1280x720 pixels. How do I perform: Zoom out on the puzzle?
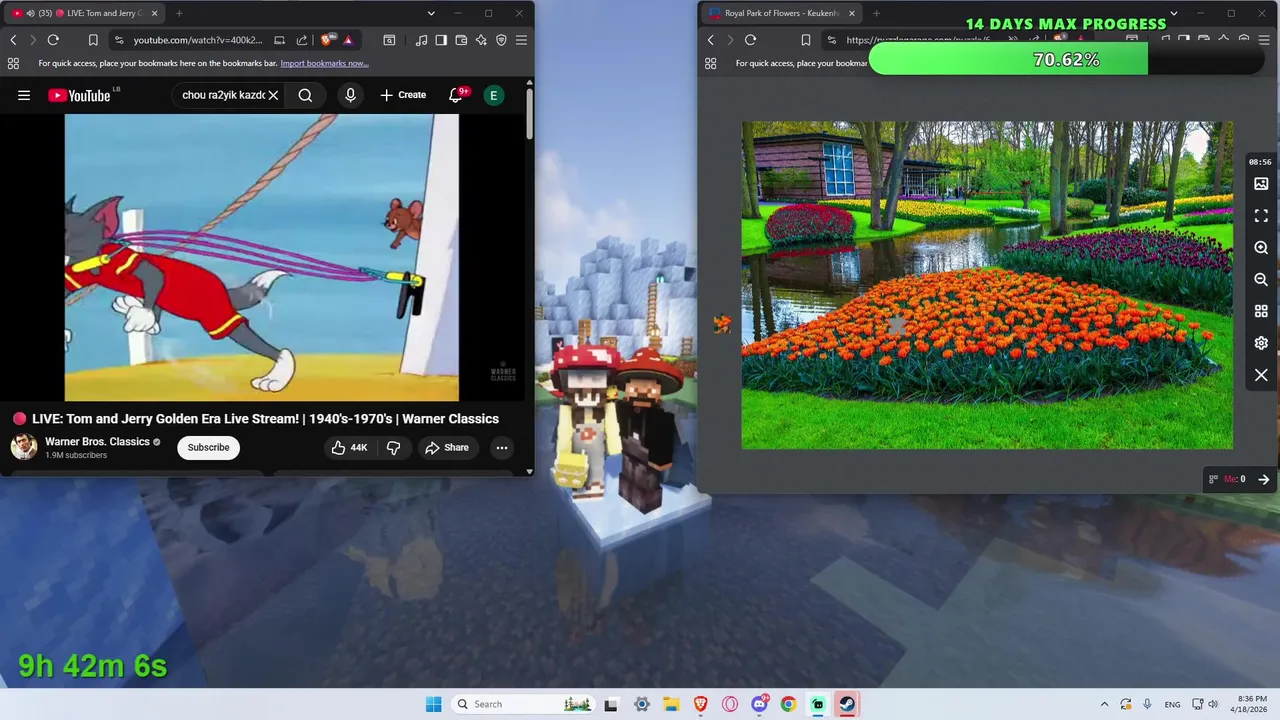point(1261,280)
